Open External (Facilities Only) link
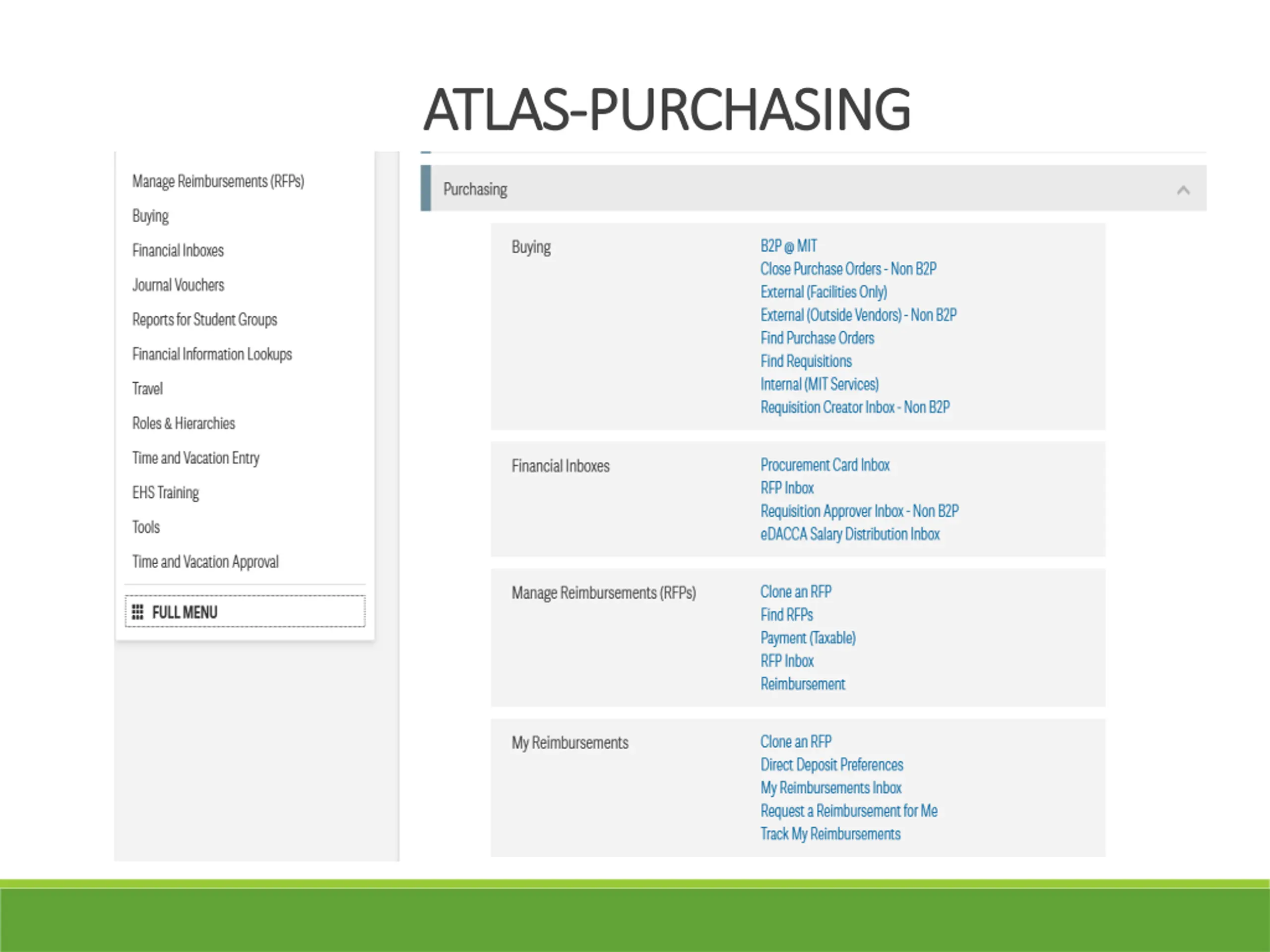This screenshot has width=1270, height=952. 824,292
